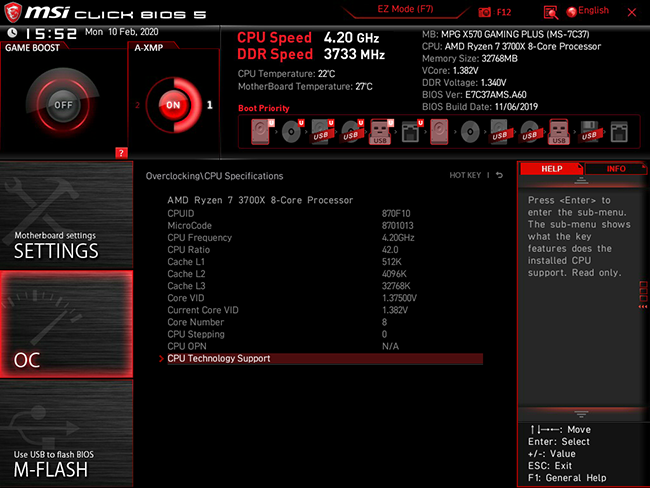This screenshot has height=488, width=650.
Task: Click the MSI dragon shield logo
Action: pos(12,12)
